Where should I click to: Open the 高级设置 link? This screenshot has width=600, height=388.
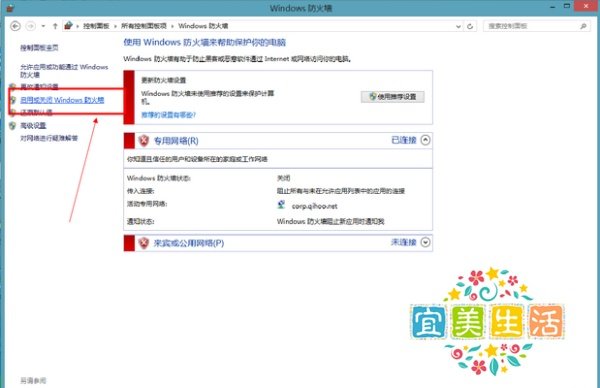coord(33,126)
